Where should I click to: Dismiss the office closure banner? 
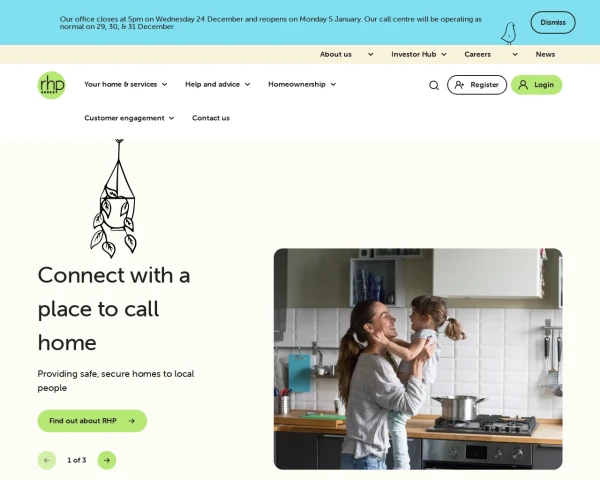point(553,22)
